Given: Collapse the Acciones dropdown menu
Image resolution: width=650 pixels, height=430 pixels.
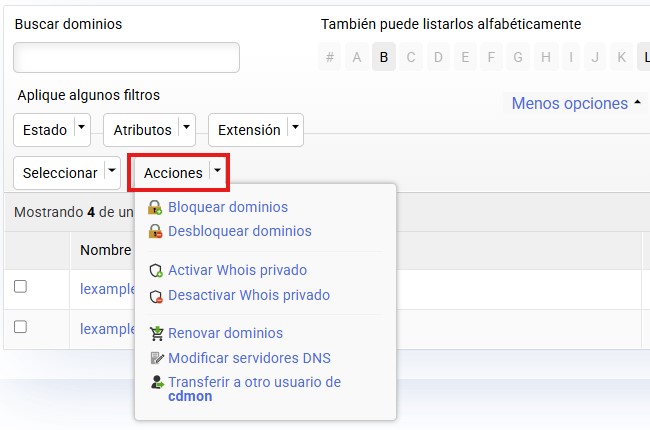Looking at the screenshot, I should [x=181, y=173].
